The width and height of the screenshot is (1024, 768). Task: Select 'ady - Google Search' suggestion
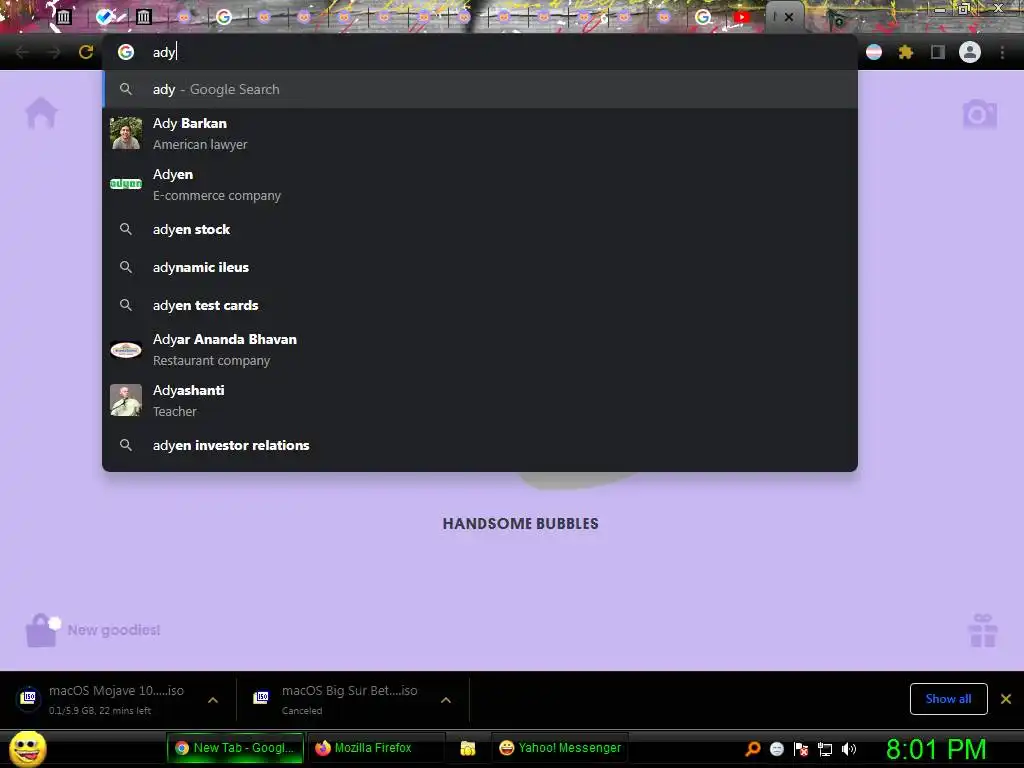pos(480,89)
